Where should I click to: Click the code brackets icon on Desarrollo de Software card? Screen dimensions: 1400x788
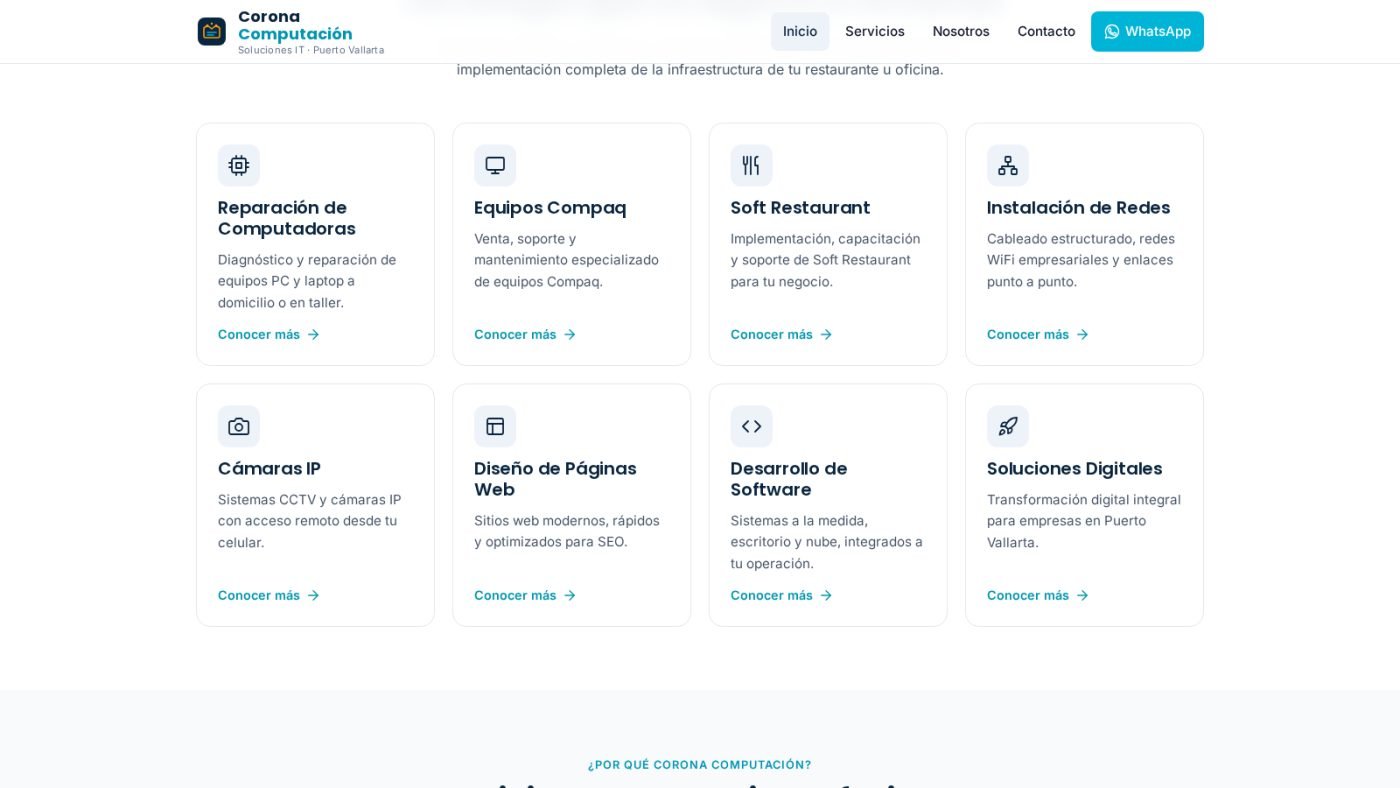click(751, 426)
